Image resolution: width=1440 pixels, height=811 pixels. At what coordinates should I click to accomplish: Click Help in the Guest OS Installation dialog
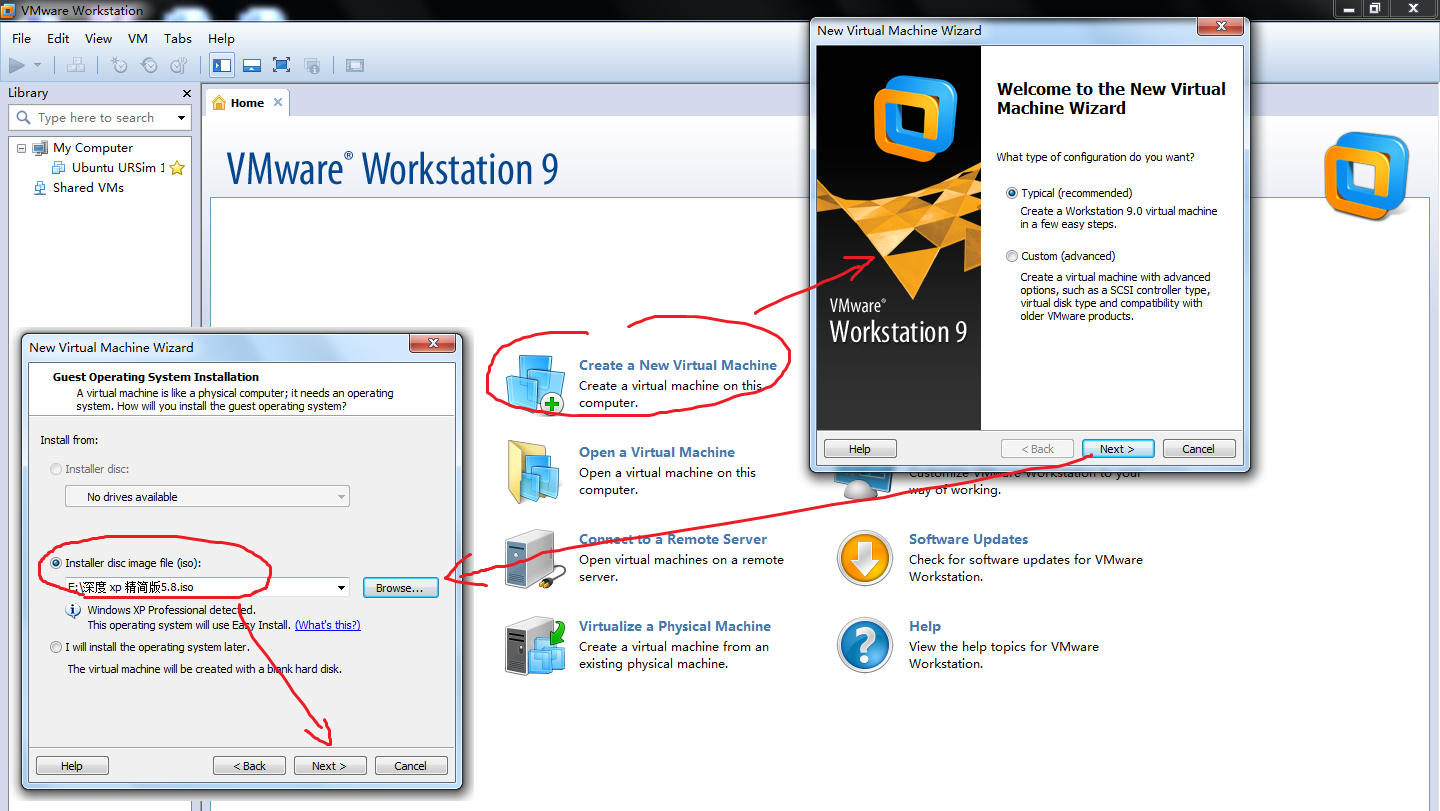point(72,766)
